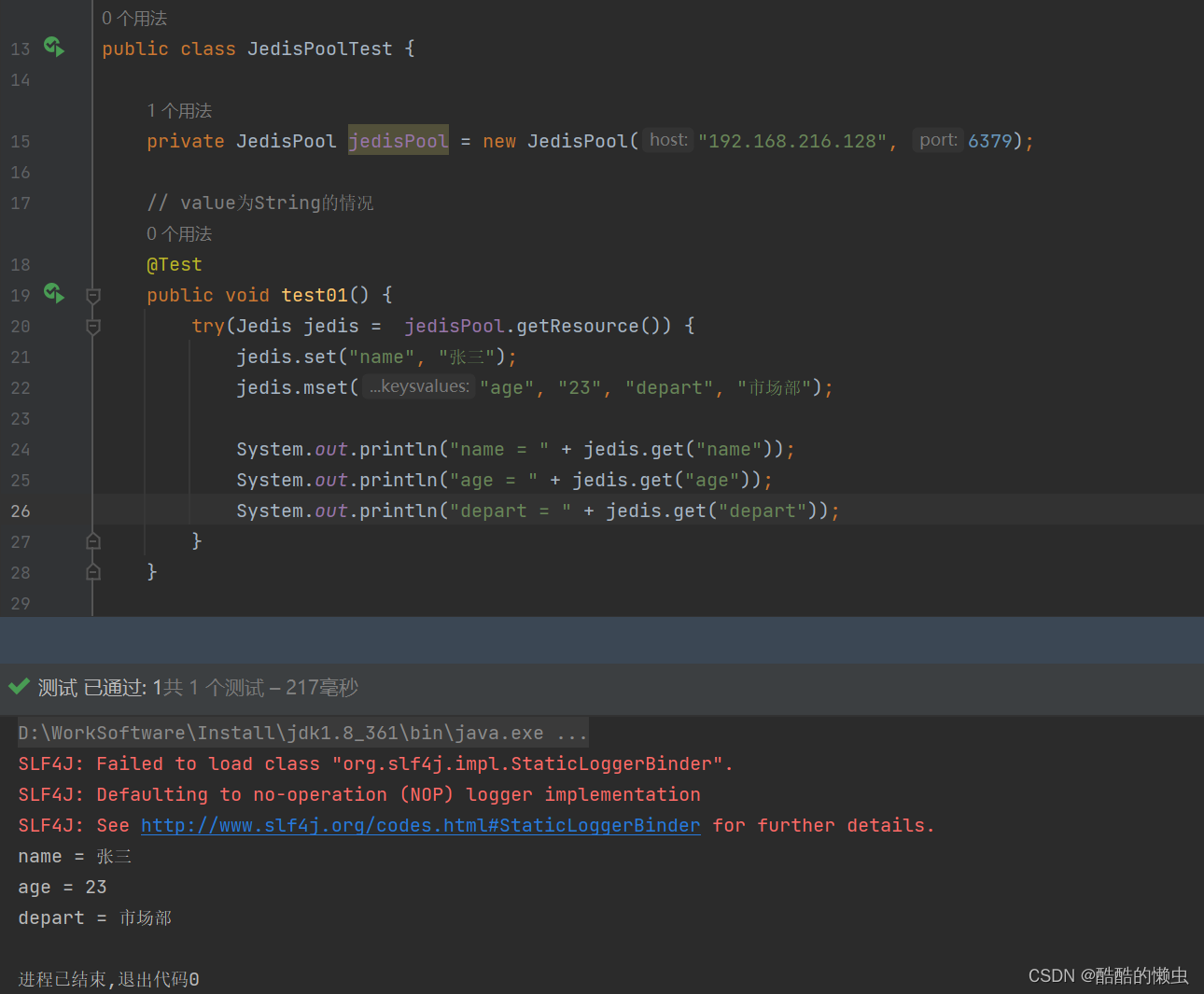Click jedis.get("age") on line 25
The width and height of the screenshot is (1204, 994).
[662, 480]
